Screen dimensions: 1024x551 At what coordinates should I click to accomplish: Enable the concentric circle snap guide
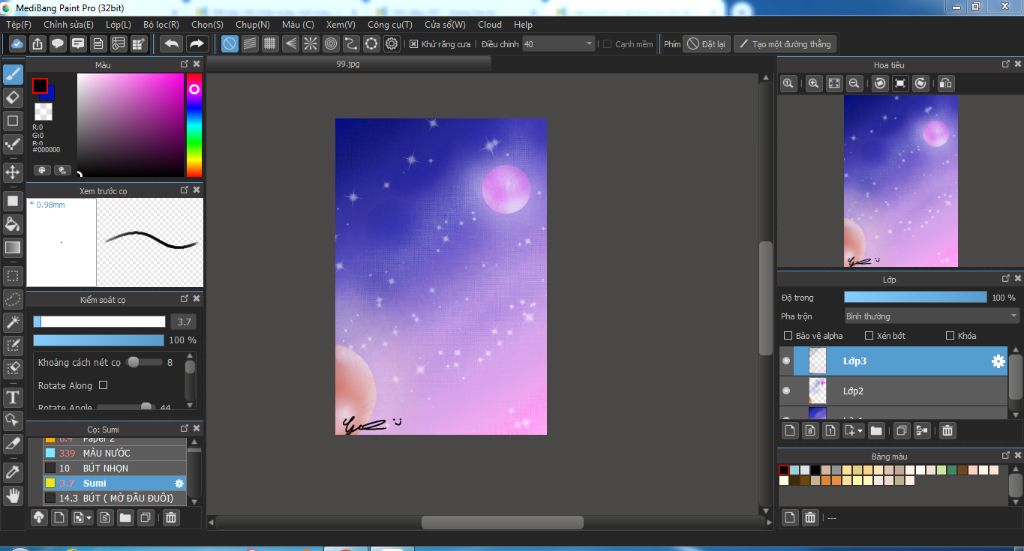(331, 44)
